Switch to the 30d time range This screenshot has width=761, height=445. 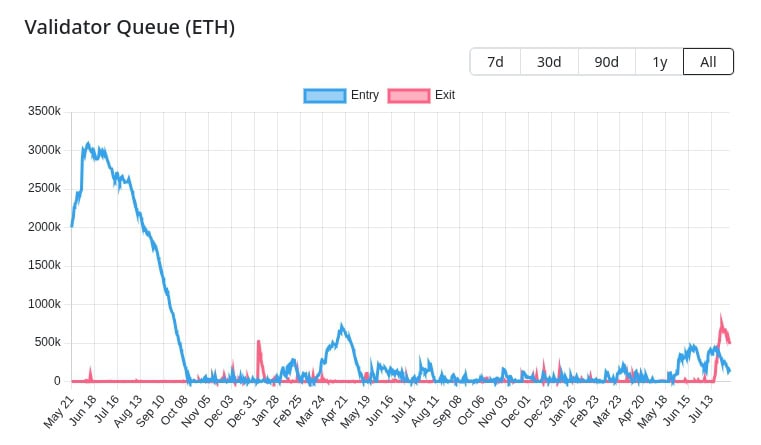coord(549,62)
